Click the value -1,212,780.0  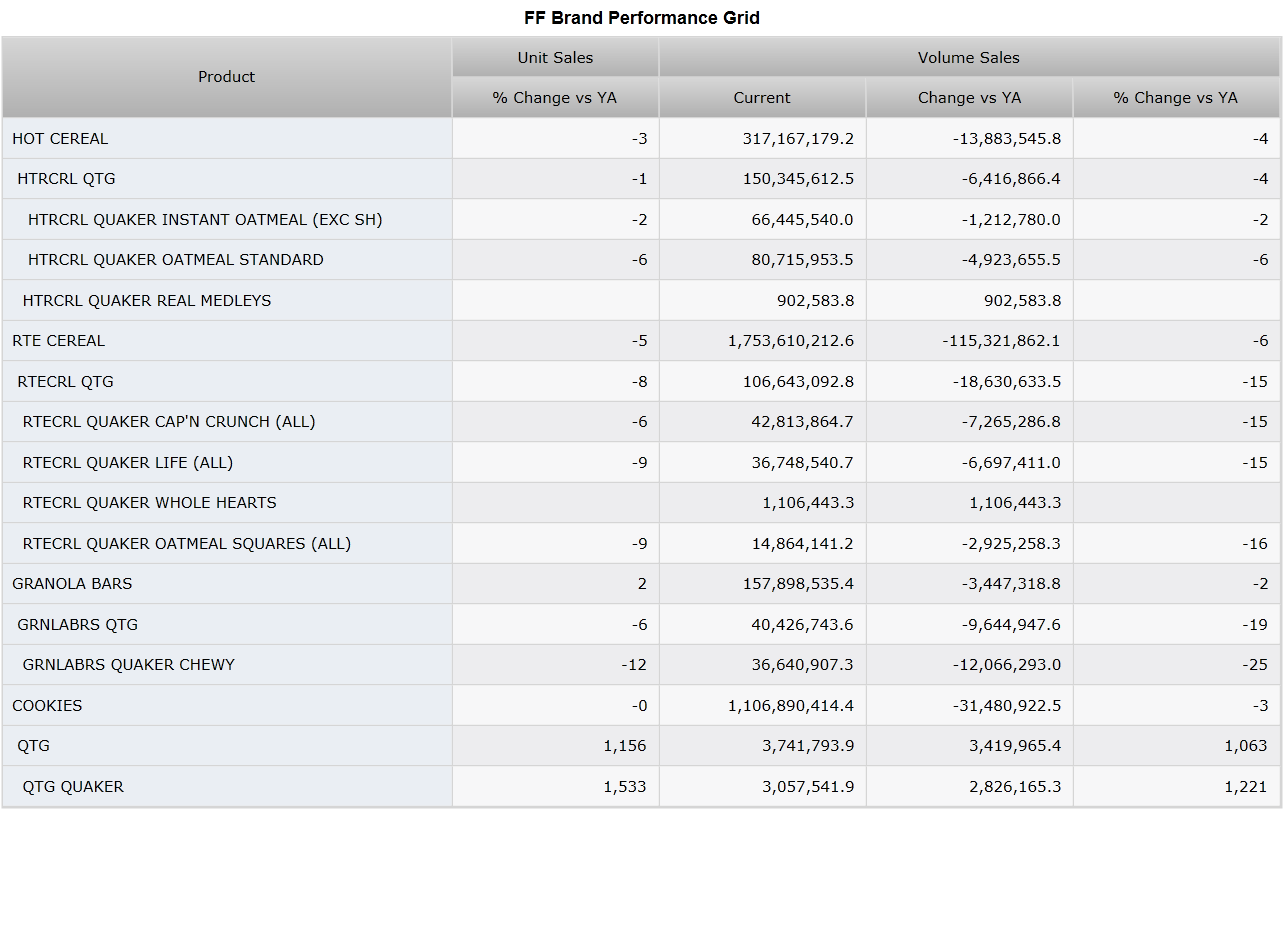[1011, 220]
